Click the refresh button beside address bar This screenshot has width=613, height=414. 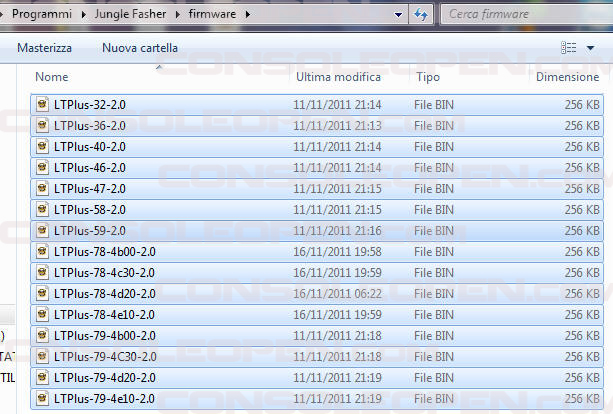(x=422, y=15)
